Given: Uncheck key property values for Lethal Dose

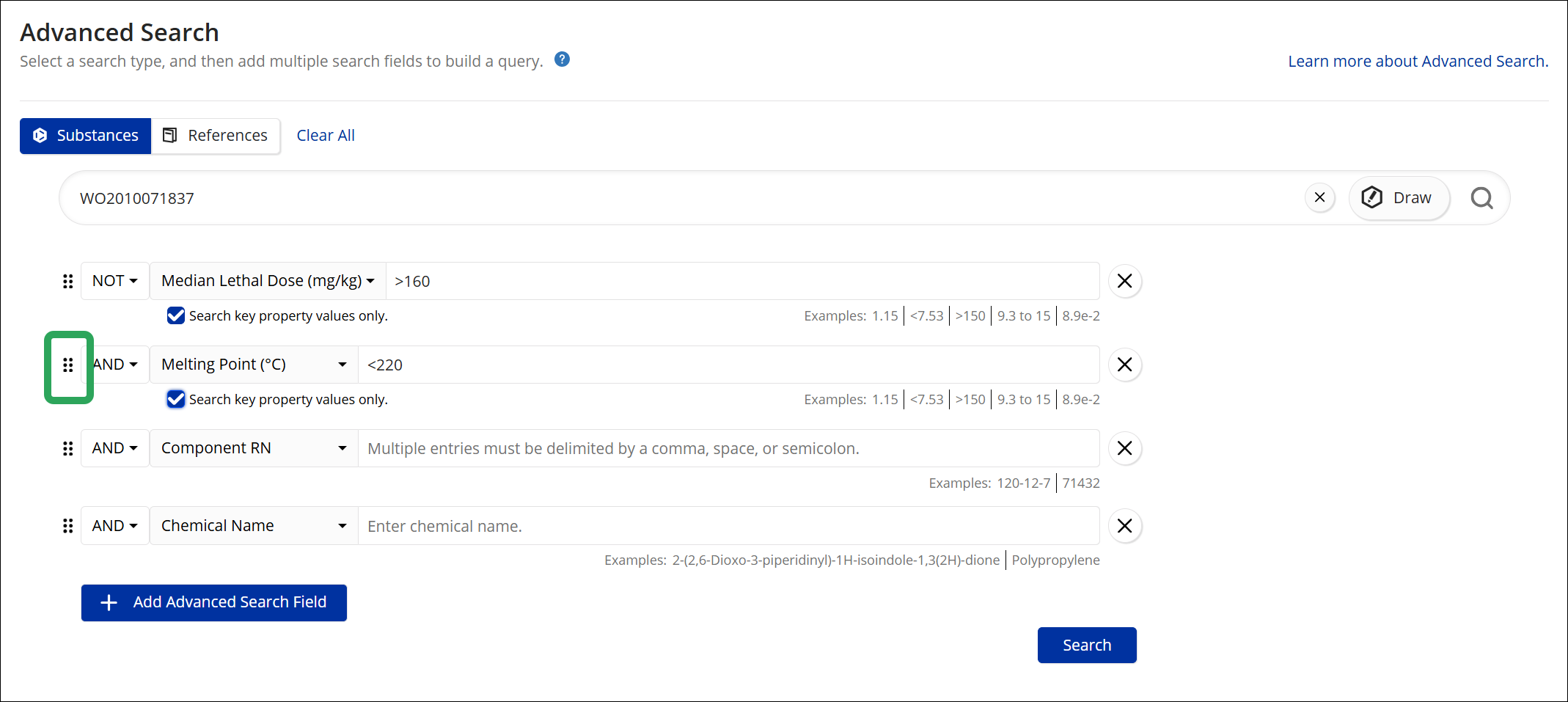Looking at the screenshot, I should point(176,315).
